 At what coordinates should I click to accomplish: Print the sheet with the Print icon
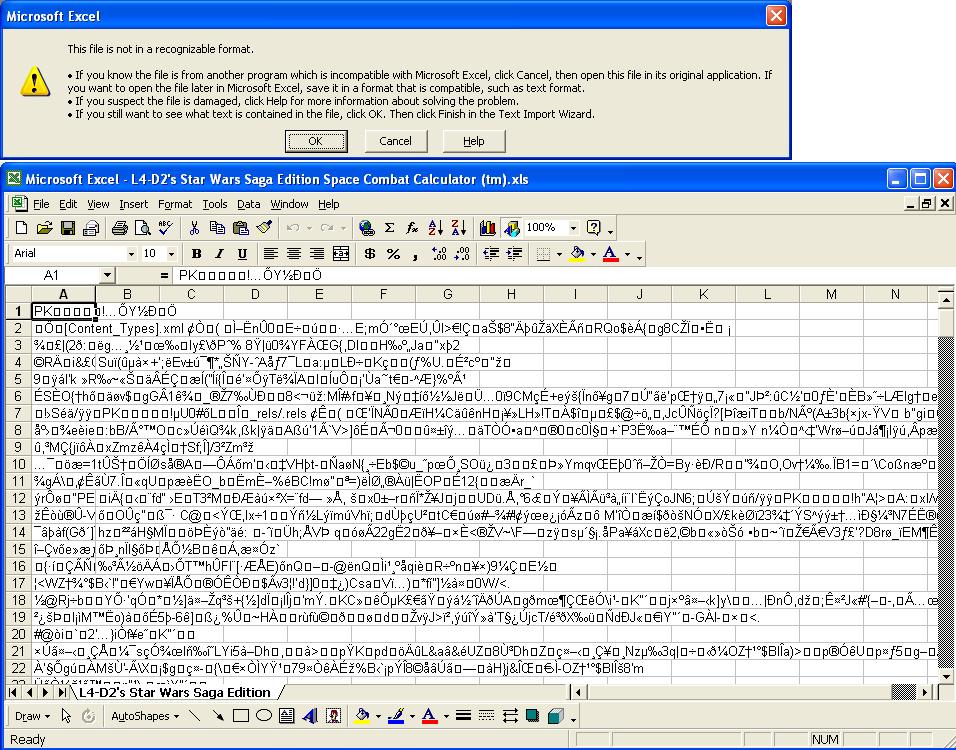tap(120, 228)
